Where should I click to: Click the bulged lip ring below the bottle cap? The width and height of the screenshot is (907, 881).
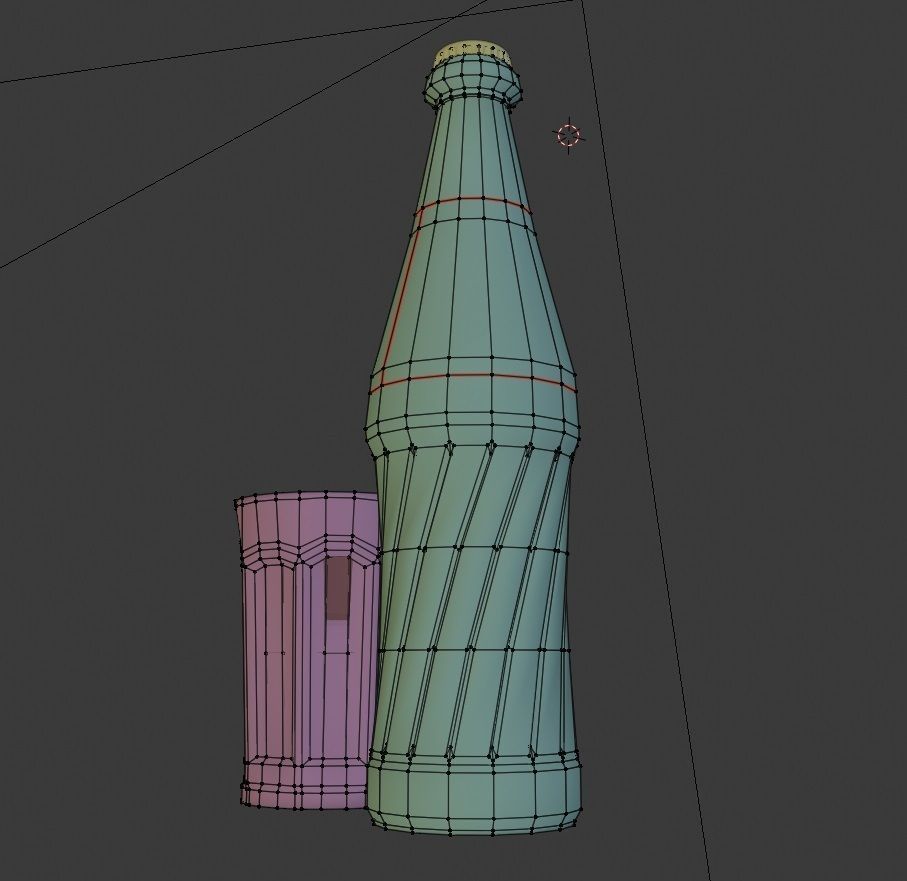coord(473,82)
